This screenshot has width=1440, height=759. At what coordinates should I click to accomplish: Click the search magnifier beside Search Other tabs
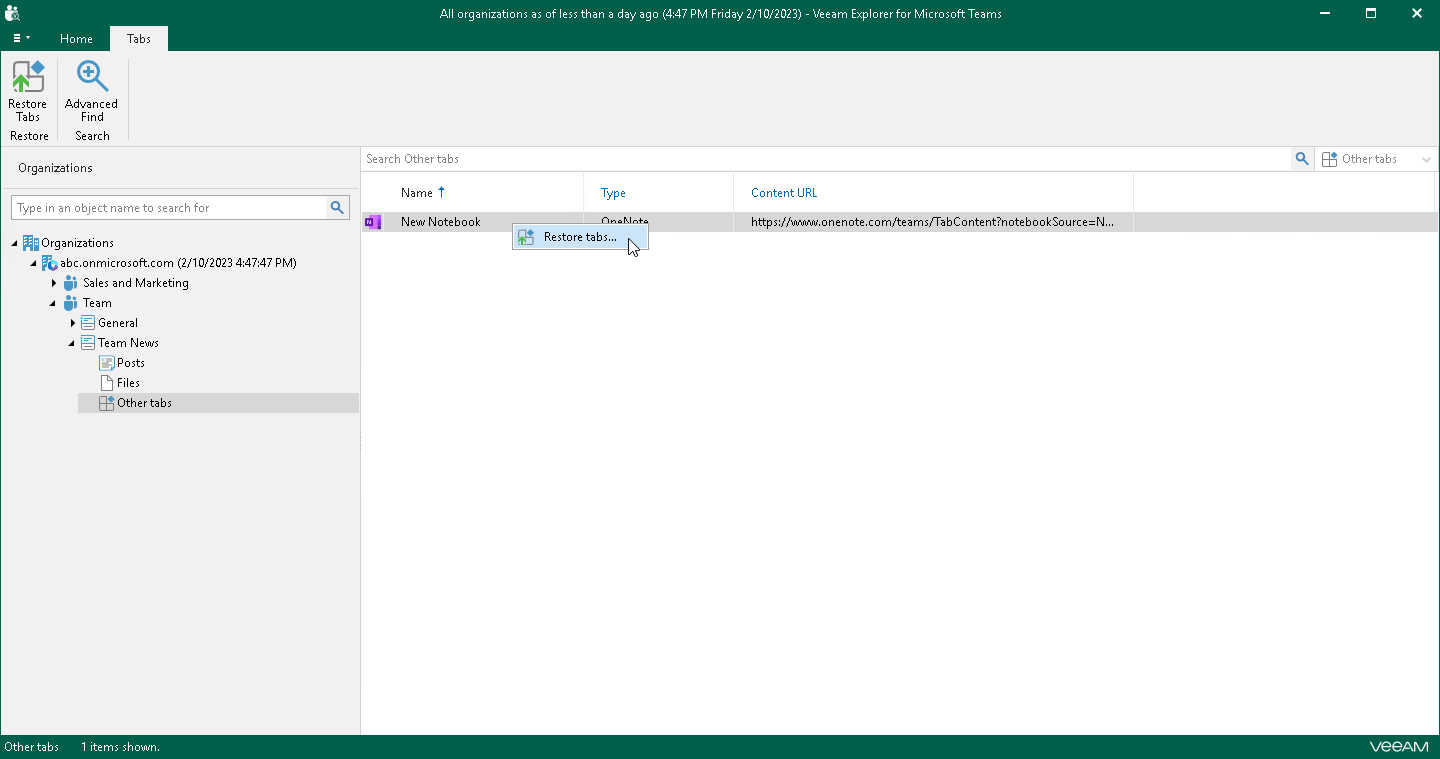point(1302,159)
